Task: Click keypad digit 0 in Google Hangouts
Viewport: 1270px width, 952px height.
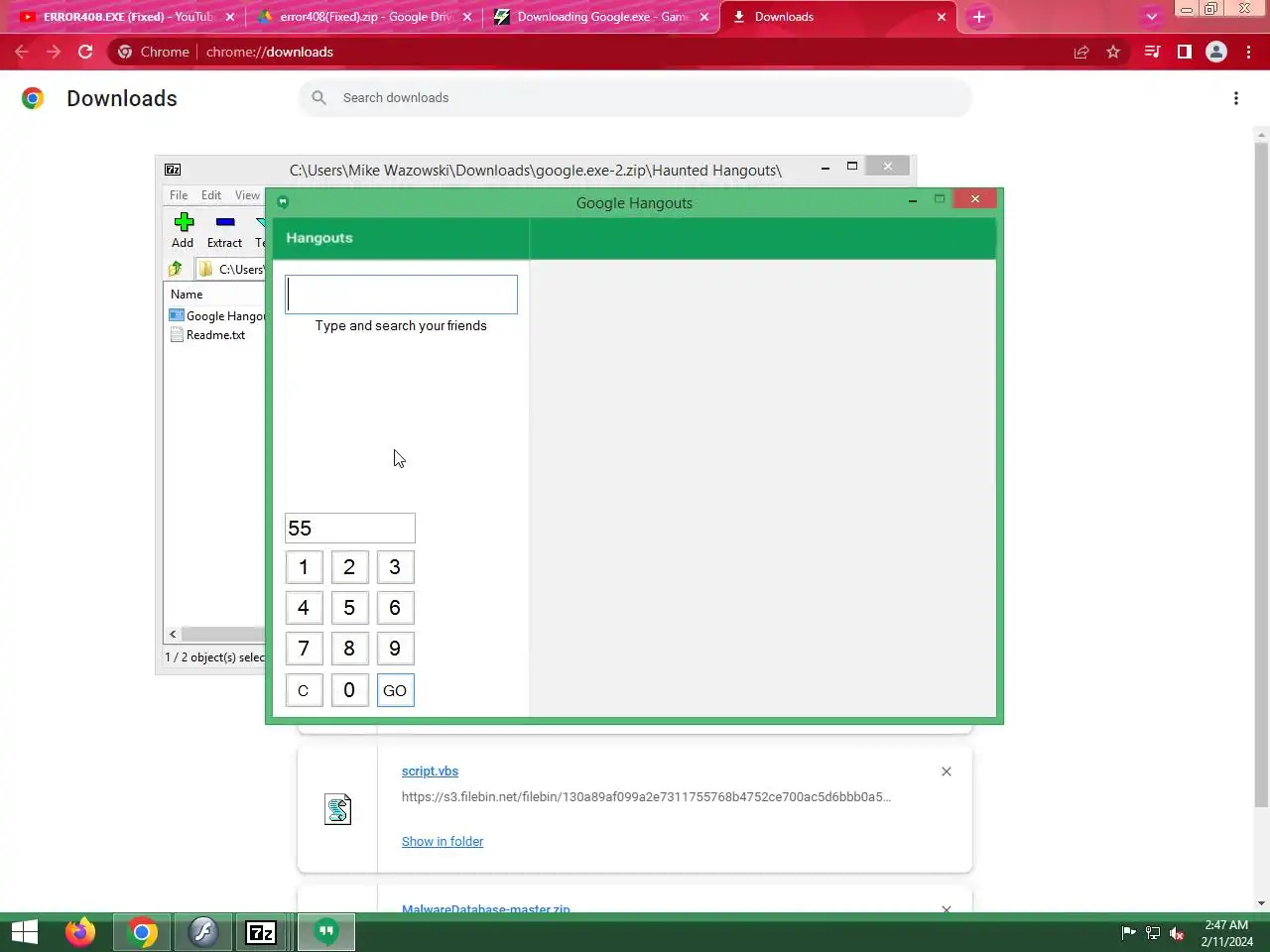Action: click(x=349, y=690)
